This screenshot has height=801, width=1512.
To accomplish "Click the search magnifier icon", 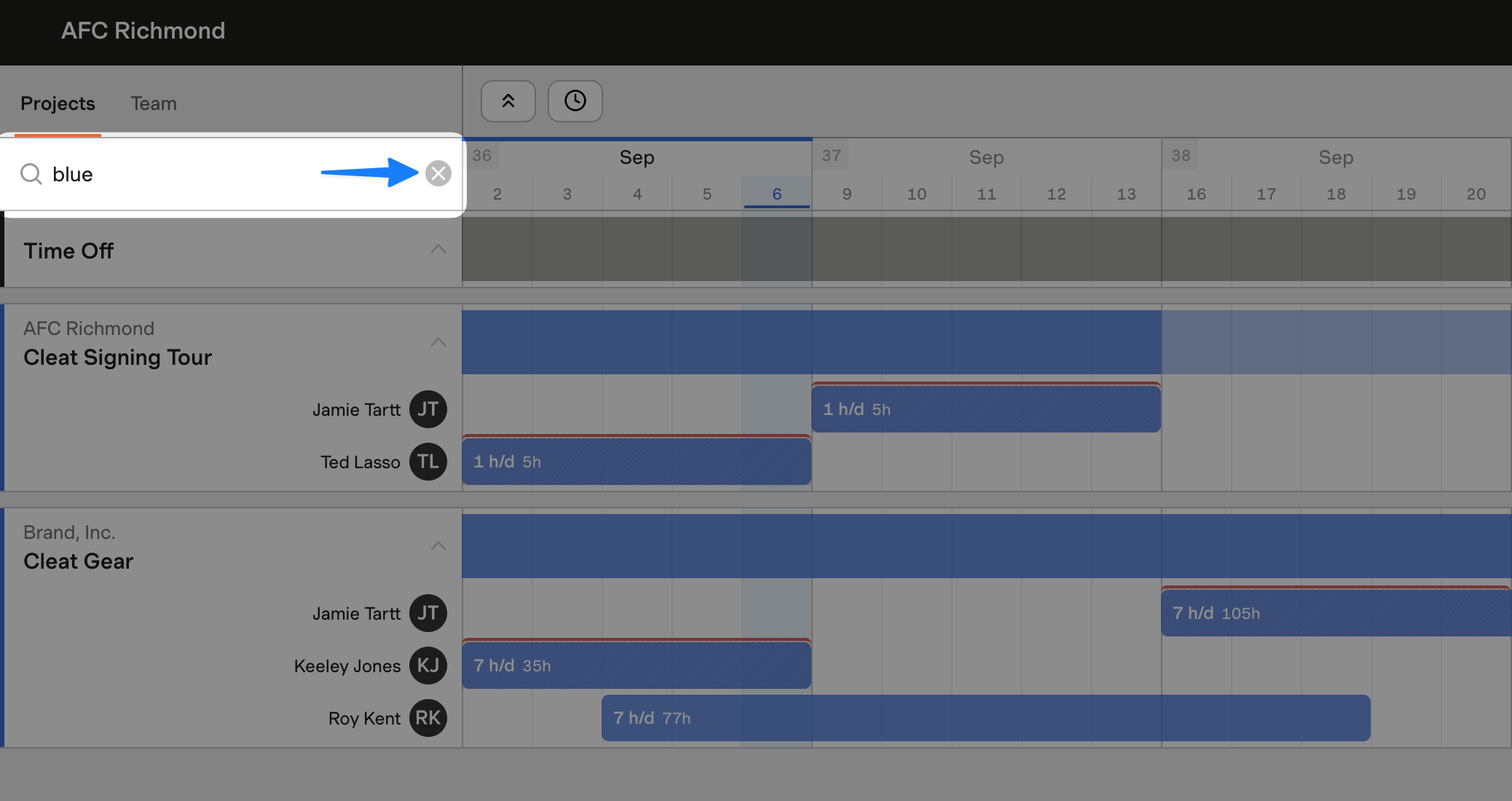I will tap(31, 174).
